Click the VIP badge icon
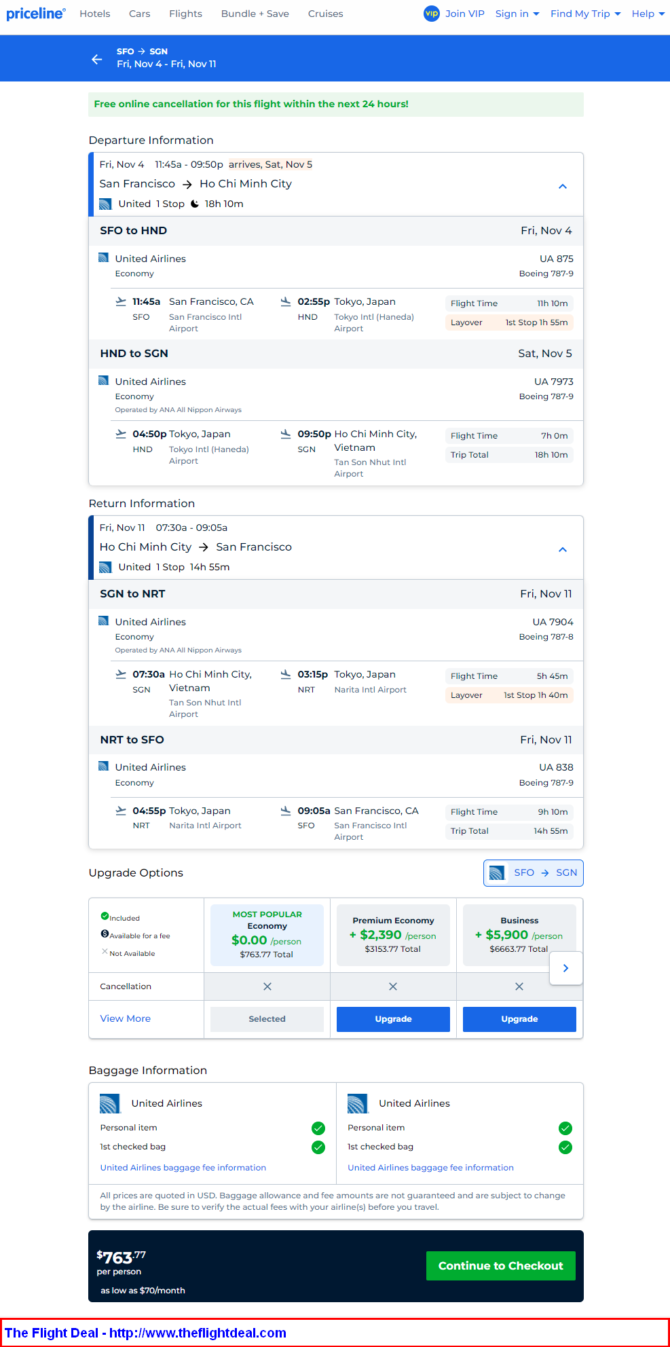Screen dimensions: 670x1347 click(x=431, y=14)
